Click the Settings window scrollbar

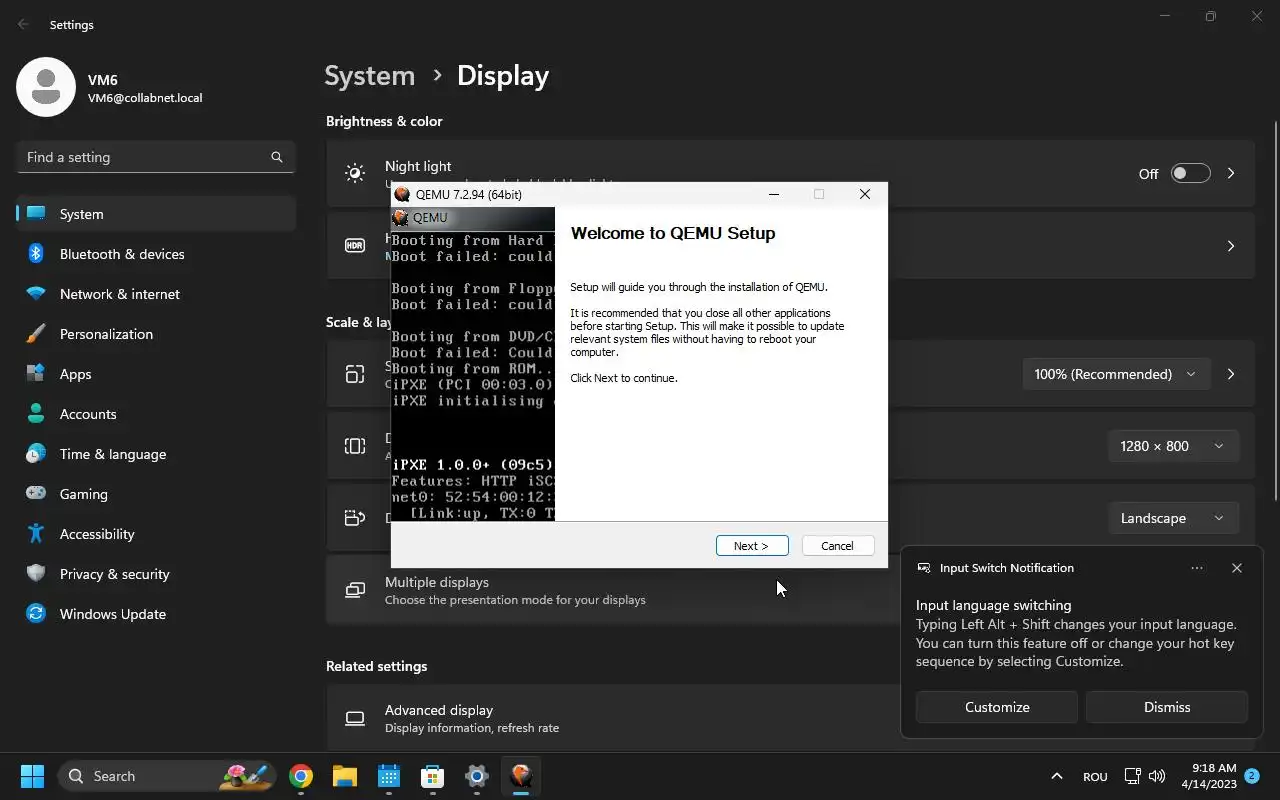pyautogui.click(x=1275, y=310)
